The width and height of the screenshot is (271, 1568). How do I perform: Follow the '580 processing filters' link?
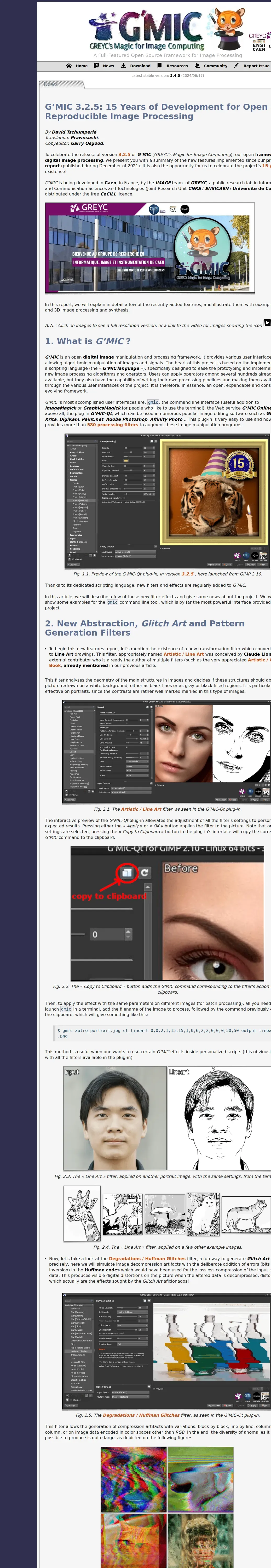click(113, 425)
